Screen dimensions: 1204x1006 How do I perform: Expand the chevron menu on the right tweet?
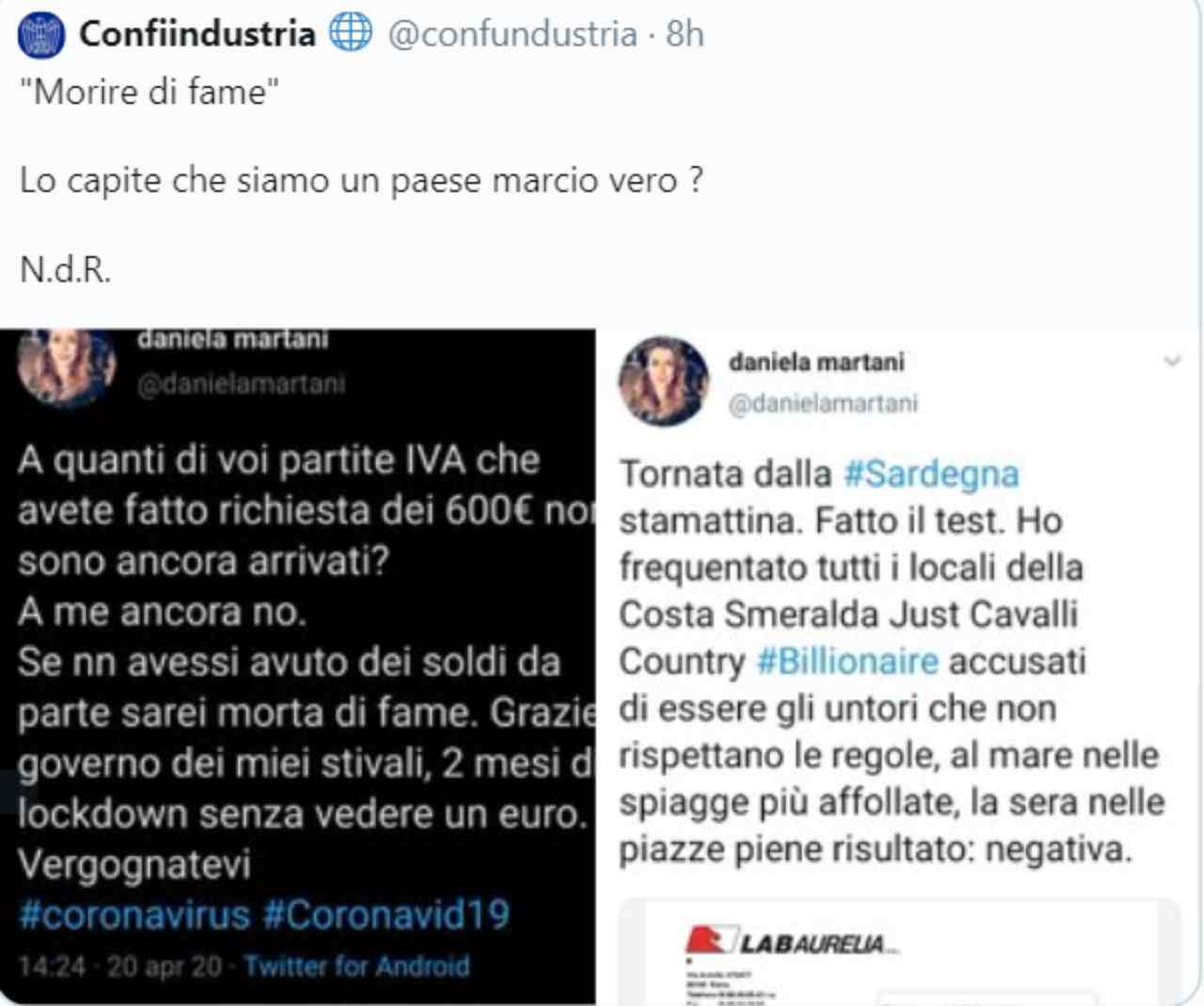[x=1171, y=361]
